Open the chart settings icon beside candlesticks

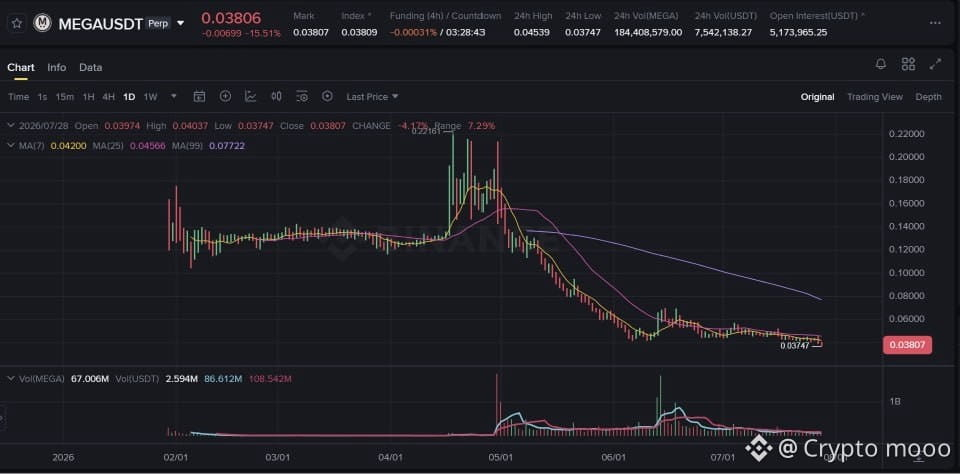[x=302, y=96]
